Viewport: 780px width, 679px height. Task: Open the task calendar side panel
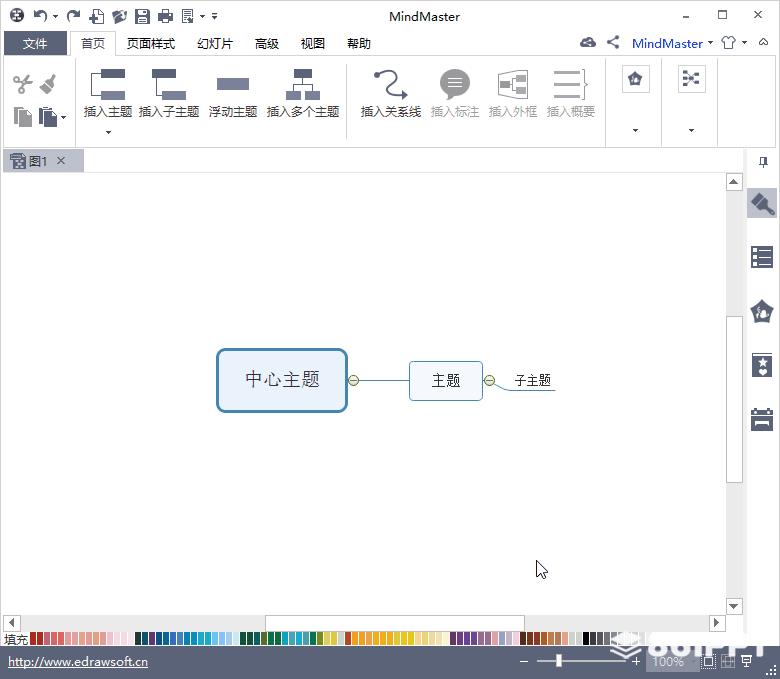coord(762,419)
